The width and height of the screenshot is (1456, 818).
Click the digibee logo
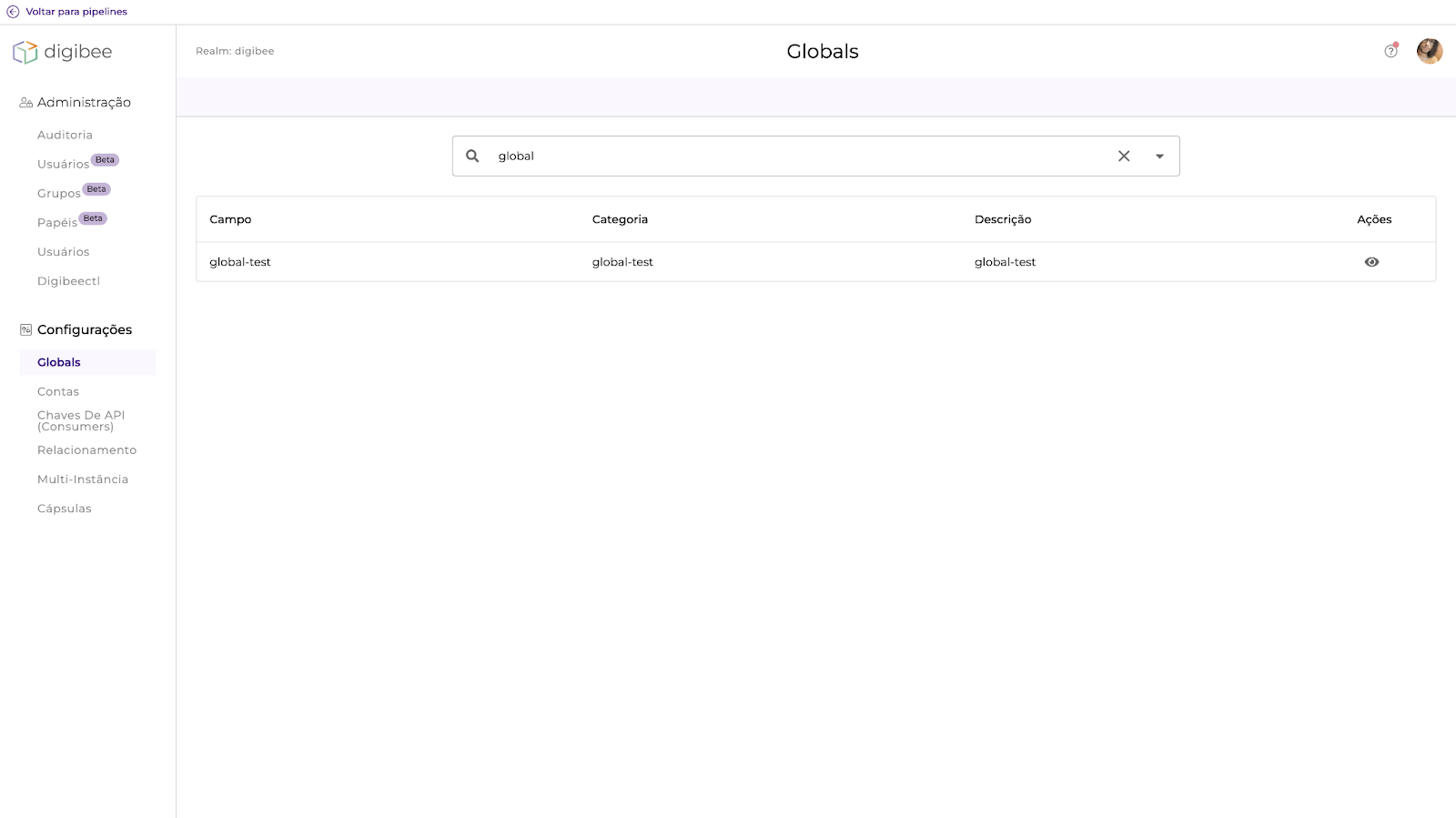62,52
